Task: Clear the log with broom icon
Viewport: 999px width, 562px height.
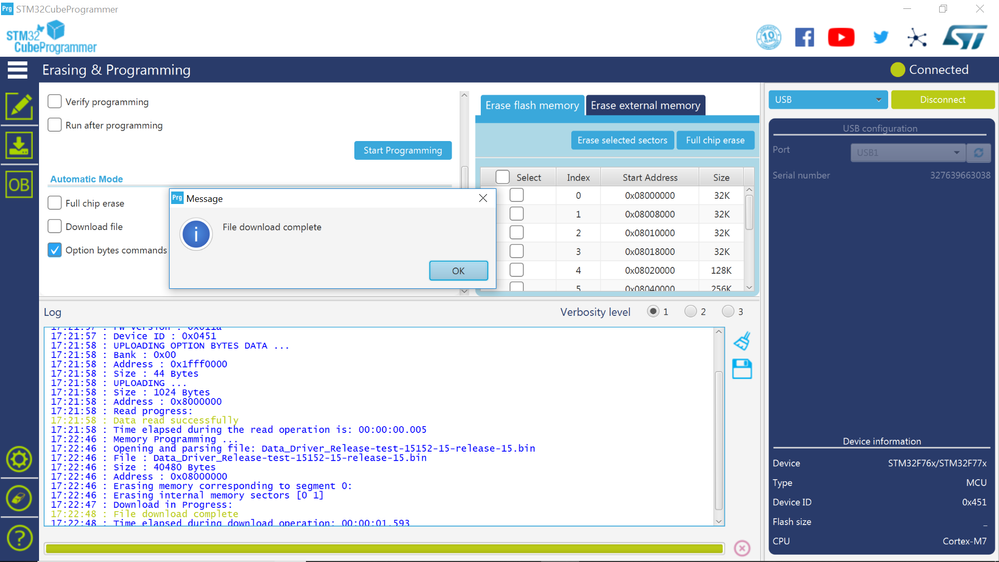Action: (x=742, y=341)
